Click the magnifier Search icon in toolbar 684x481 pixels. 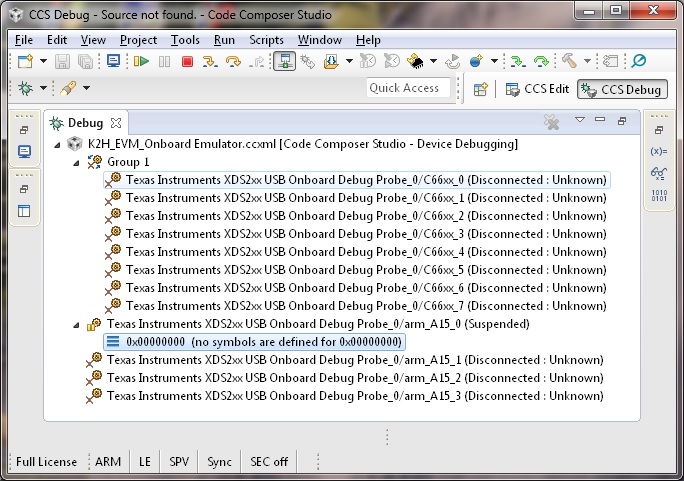(638, 62)
